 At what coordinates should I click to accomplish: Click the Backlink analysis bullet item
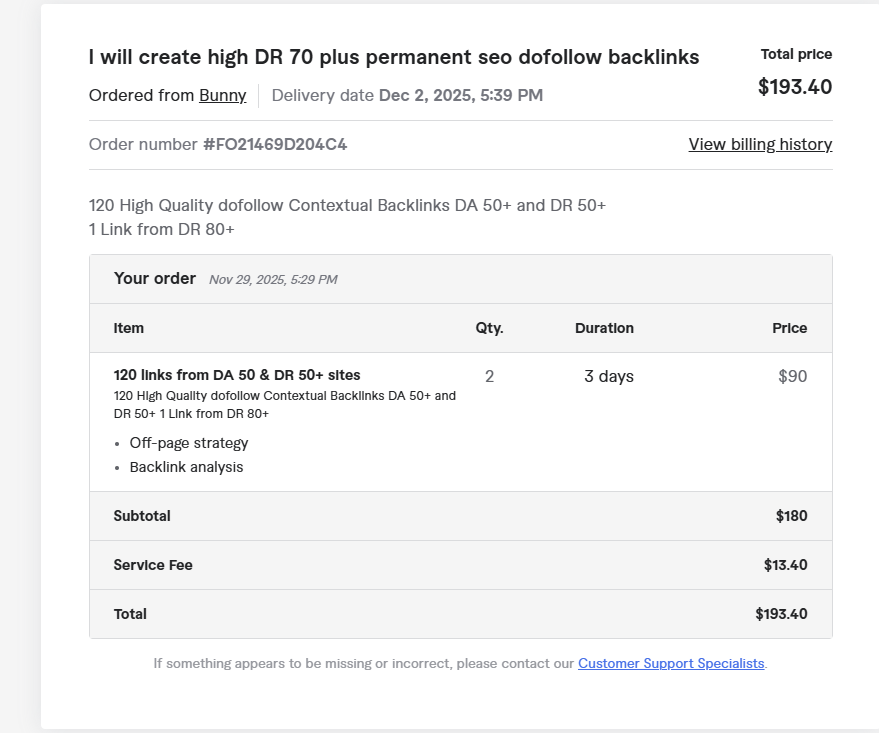pyautogui.click(x=186, y=467)
